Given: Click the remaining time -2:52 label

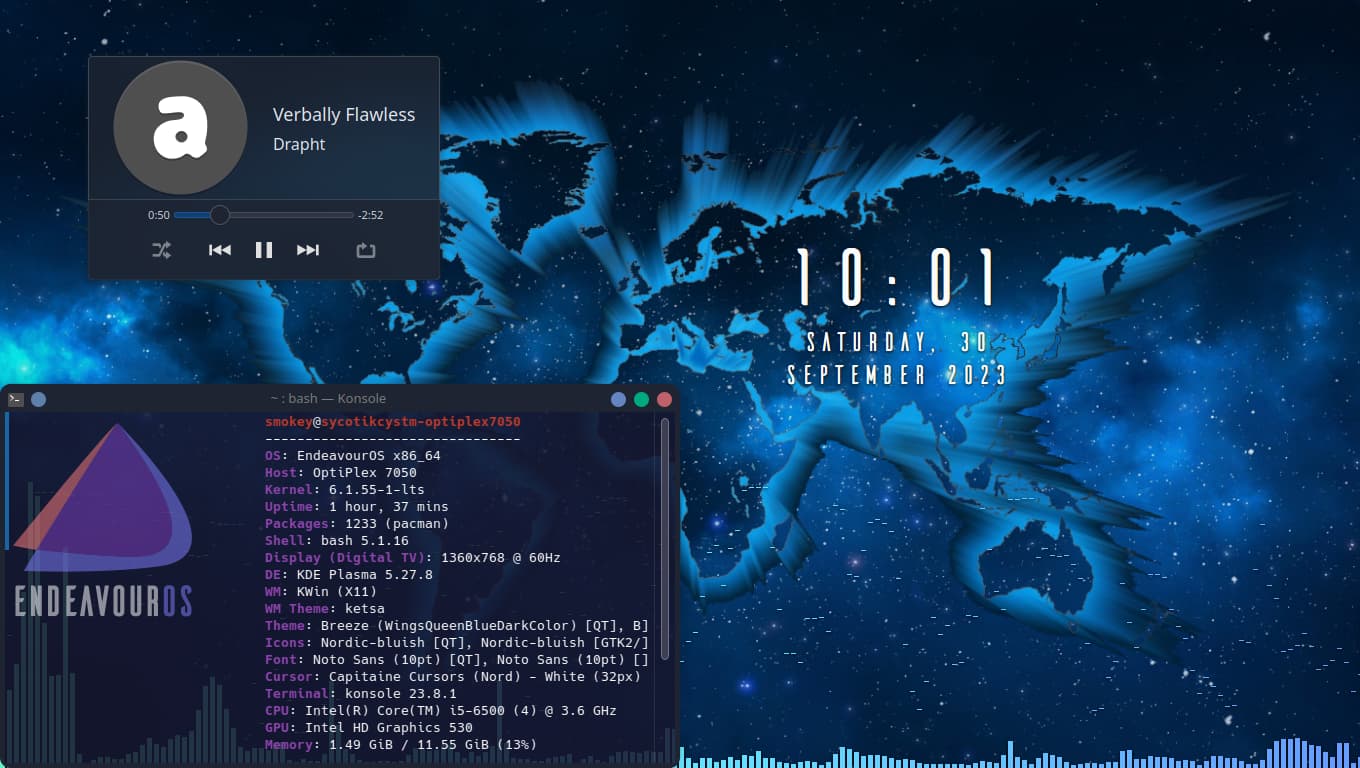Looking at the screenshot, I should click(x=371, y=215).
